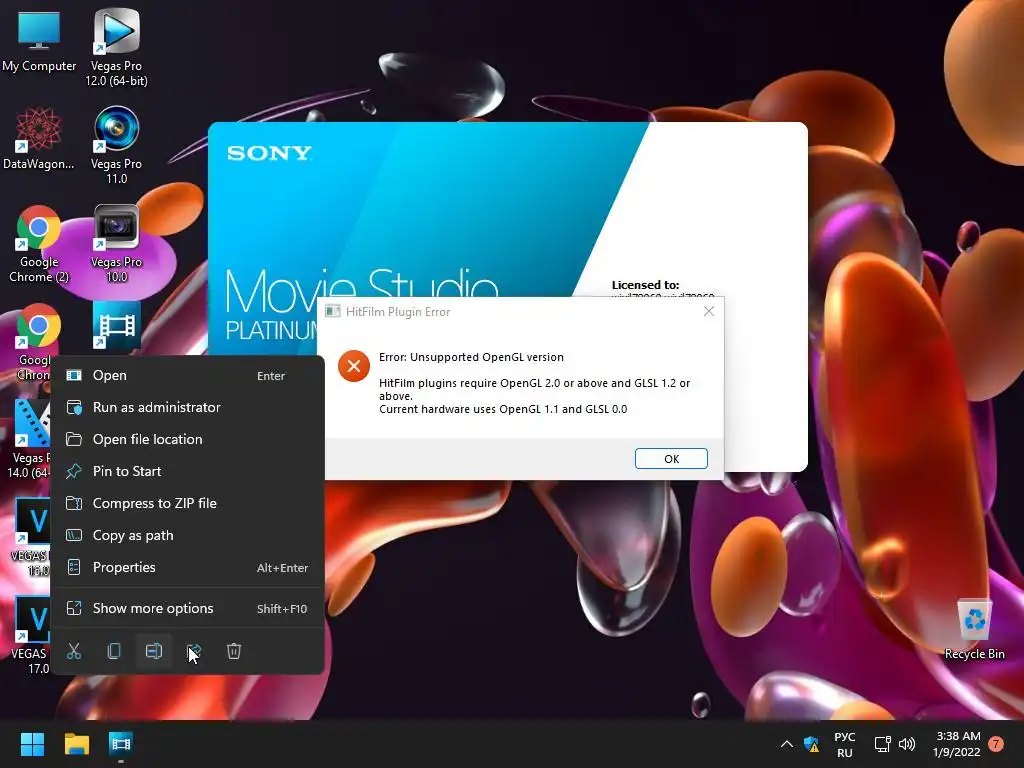Viewport: 1024px width, 768px height.
Task: Select the Vegas Pro 10.0 desktop shortcut
Action: point(116,244)
